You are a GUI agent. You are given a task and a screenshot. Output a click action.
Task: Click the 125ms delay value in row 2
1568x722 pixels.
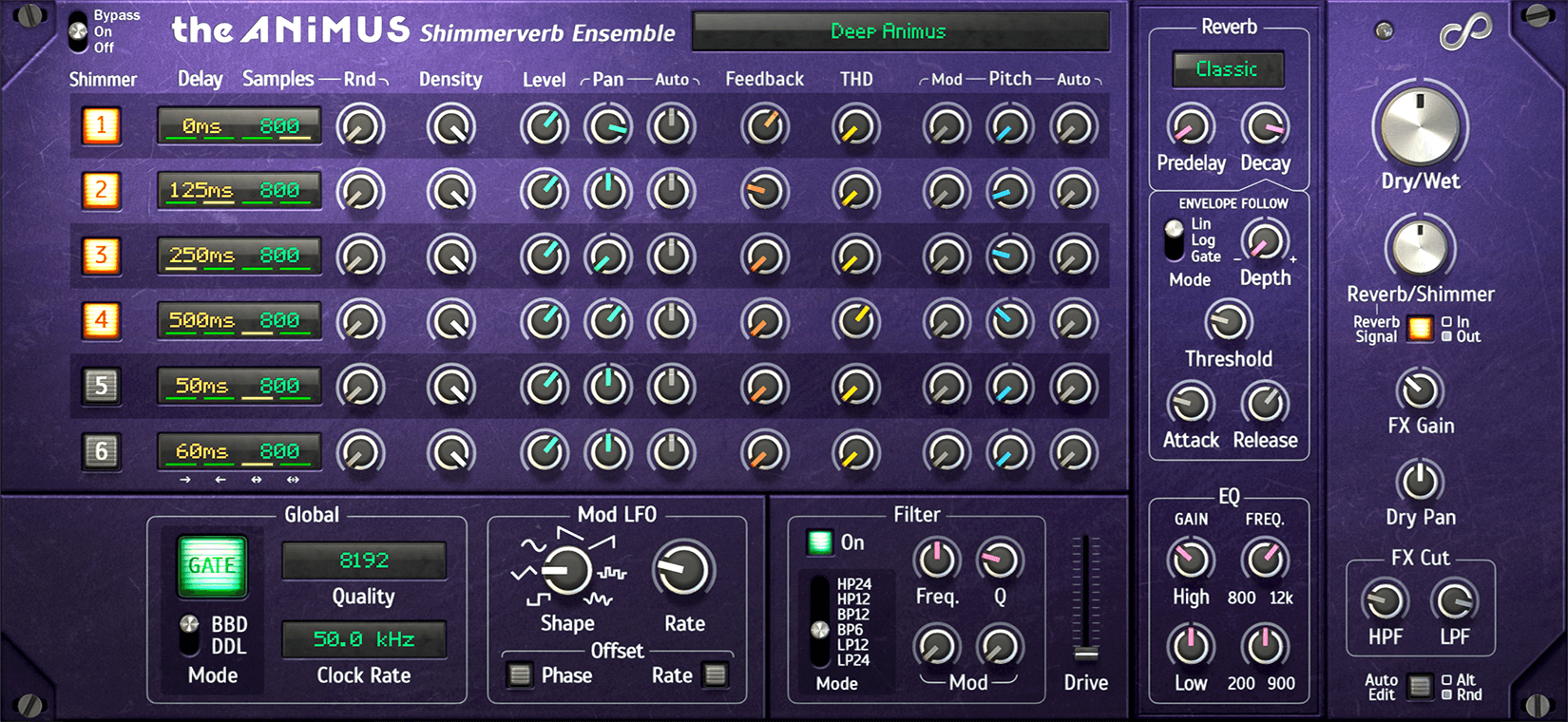coord(201,190)
